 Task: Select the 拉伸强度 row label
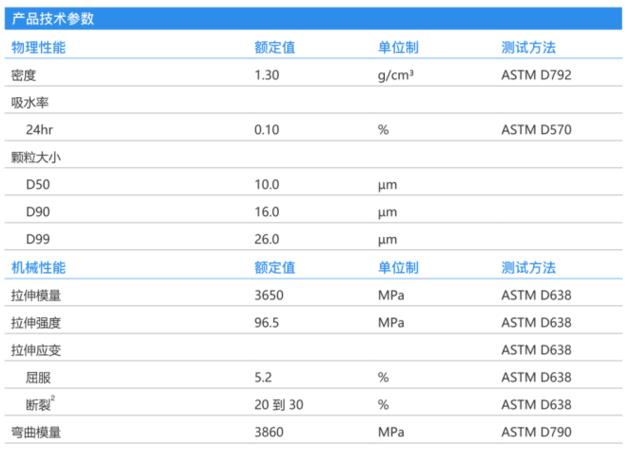[x=36, y=323]
